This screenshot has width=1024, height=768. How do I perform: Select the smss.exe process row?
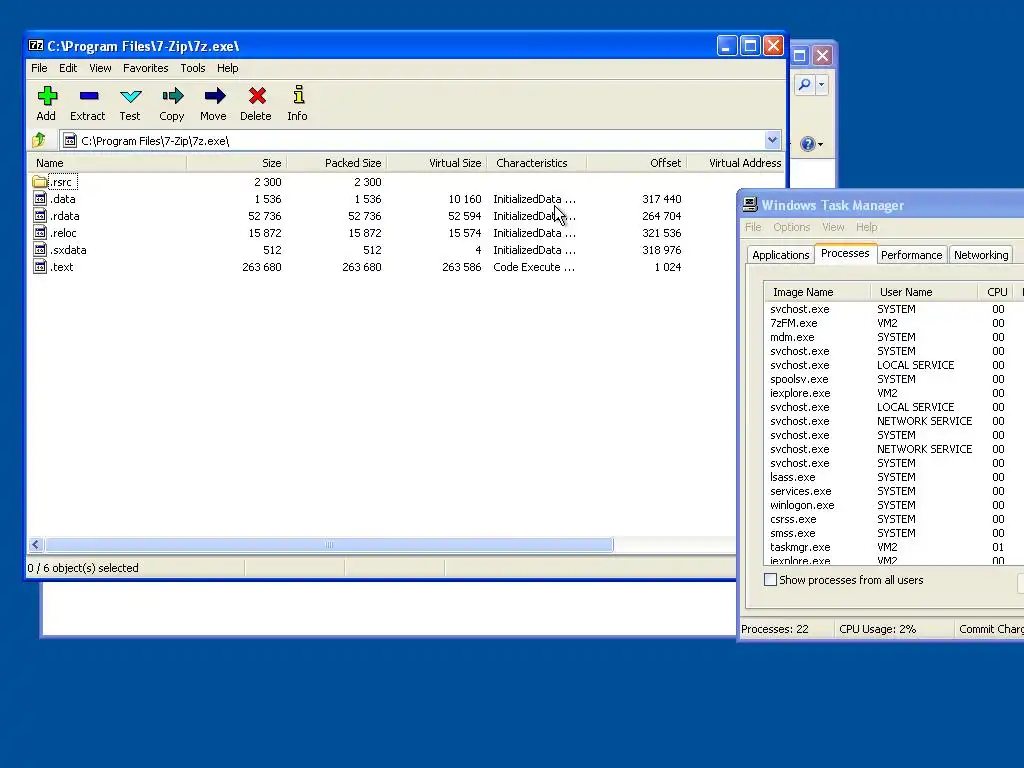(x=893, y=533)
